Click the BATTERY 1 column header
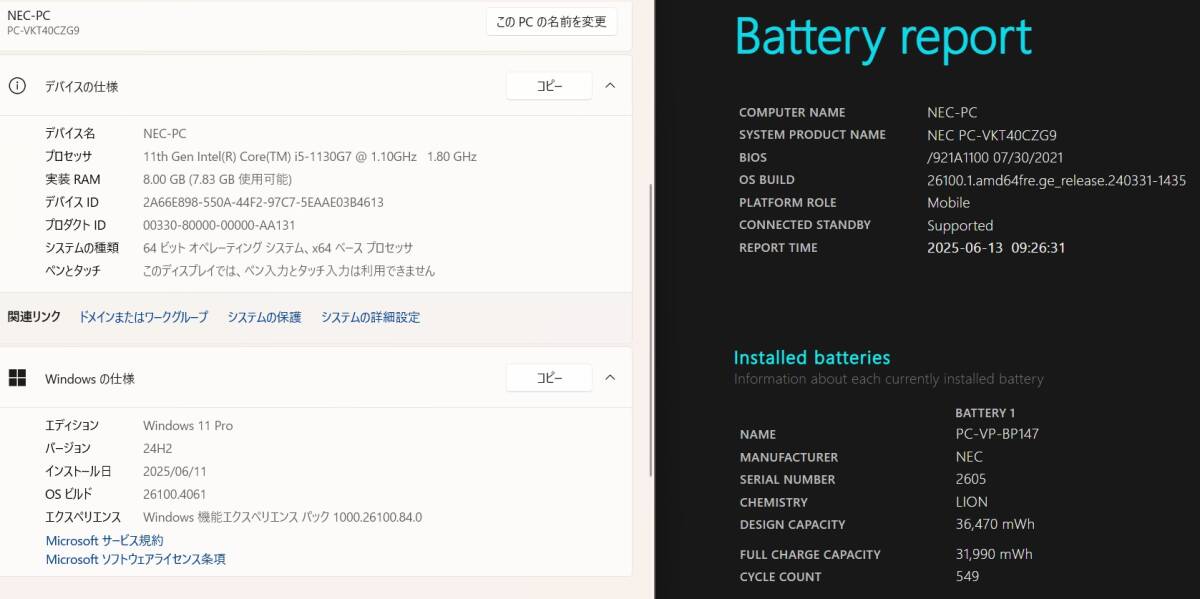1200x599 pixels. (985, 413)
